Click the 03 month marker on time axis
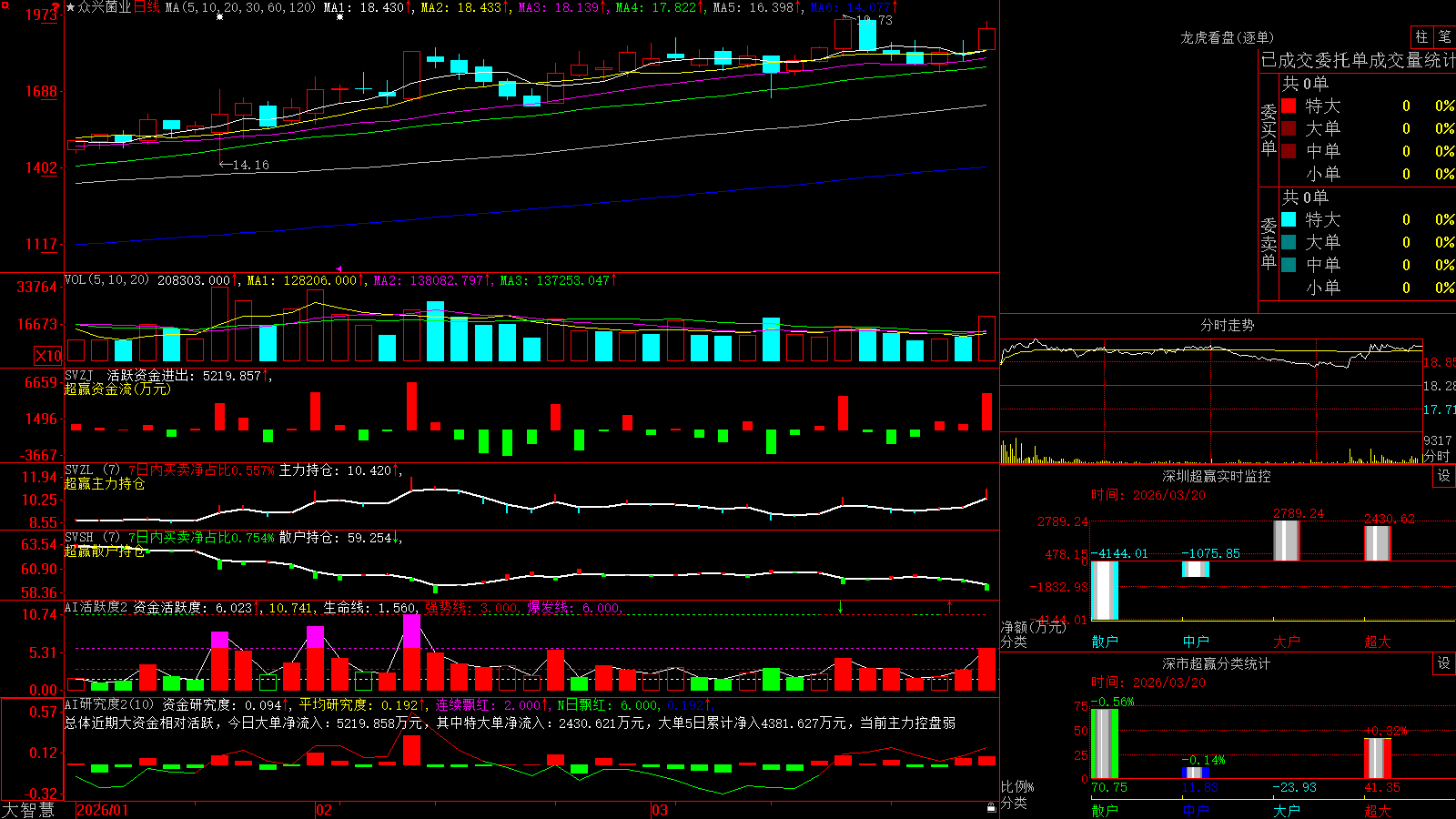 pyautogui.click(x=660, y=810)
